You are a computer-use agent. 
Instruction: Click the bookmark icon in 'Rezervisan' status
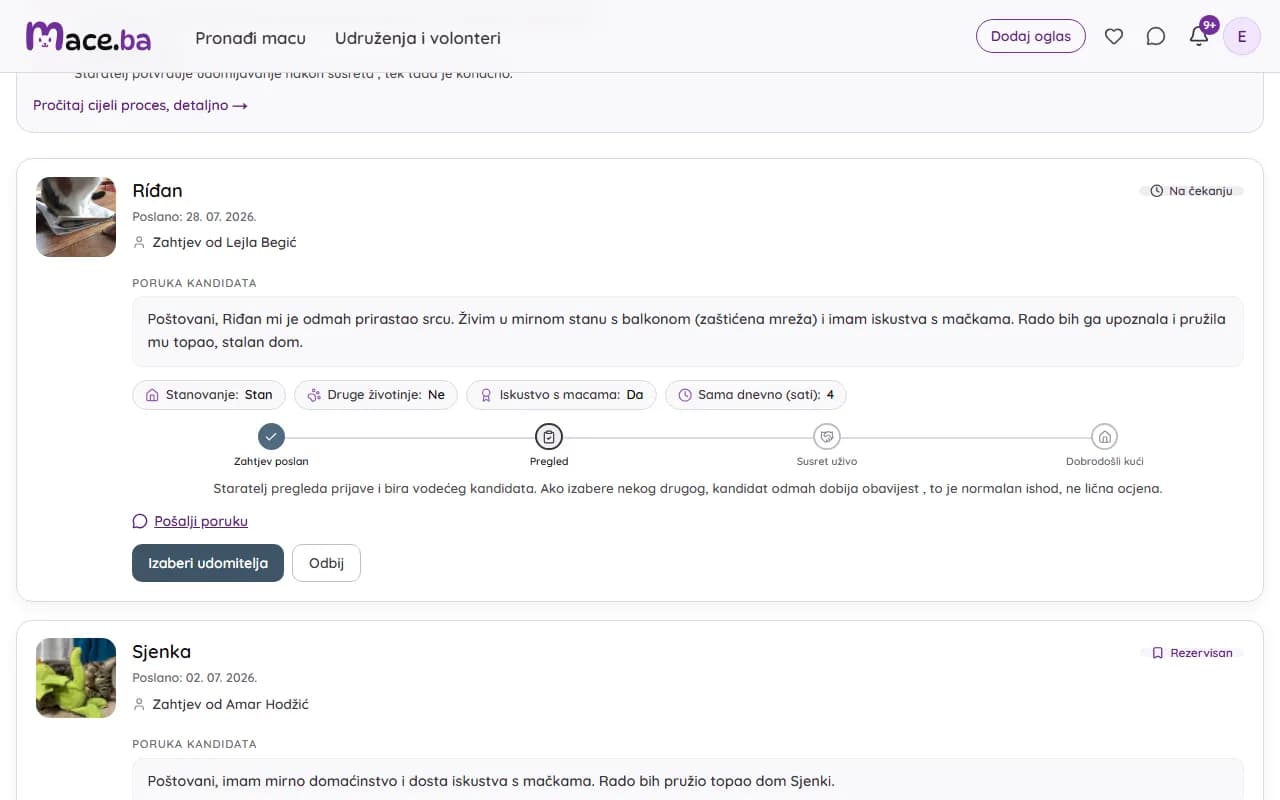(x=1158, y=653)
